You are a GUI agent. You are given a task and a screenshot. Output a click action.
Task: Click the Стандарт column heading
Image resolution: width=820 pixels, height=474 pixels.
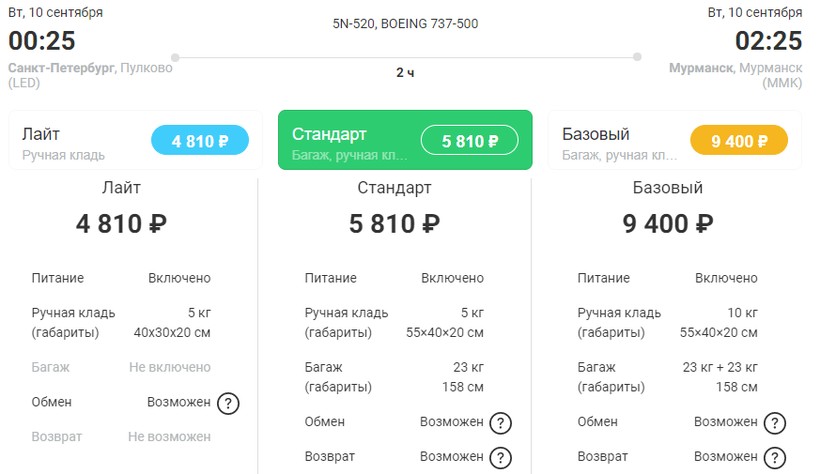[x=394, y=187]
